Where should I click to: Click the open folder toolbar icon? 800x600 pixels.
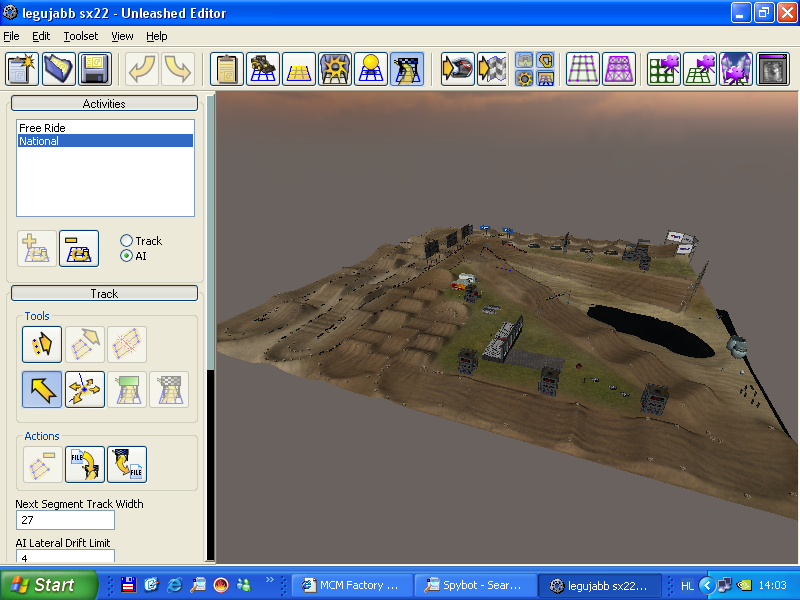(59, 69)
